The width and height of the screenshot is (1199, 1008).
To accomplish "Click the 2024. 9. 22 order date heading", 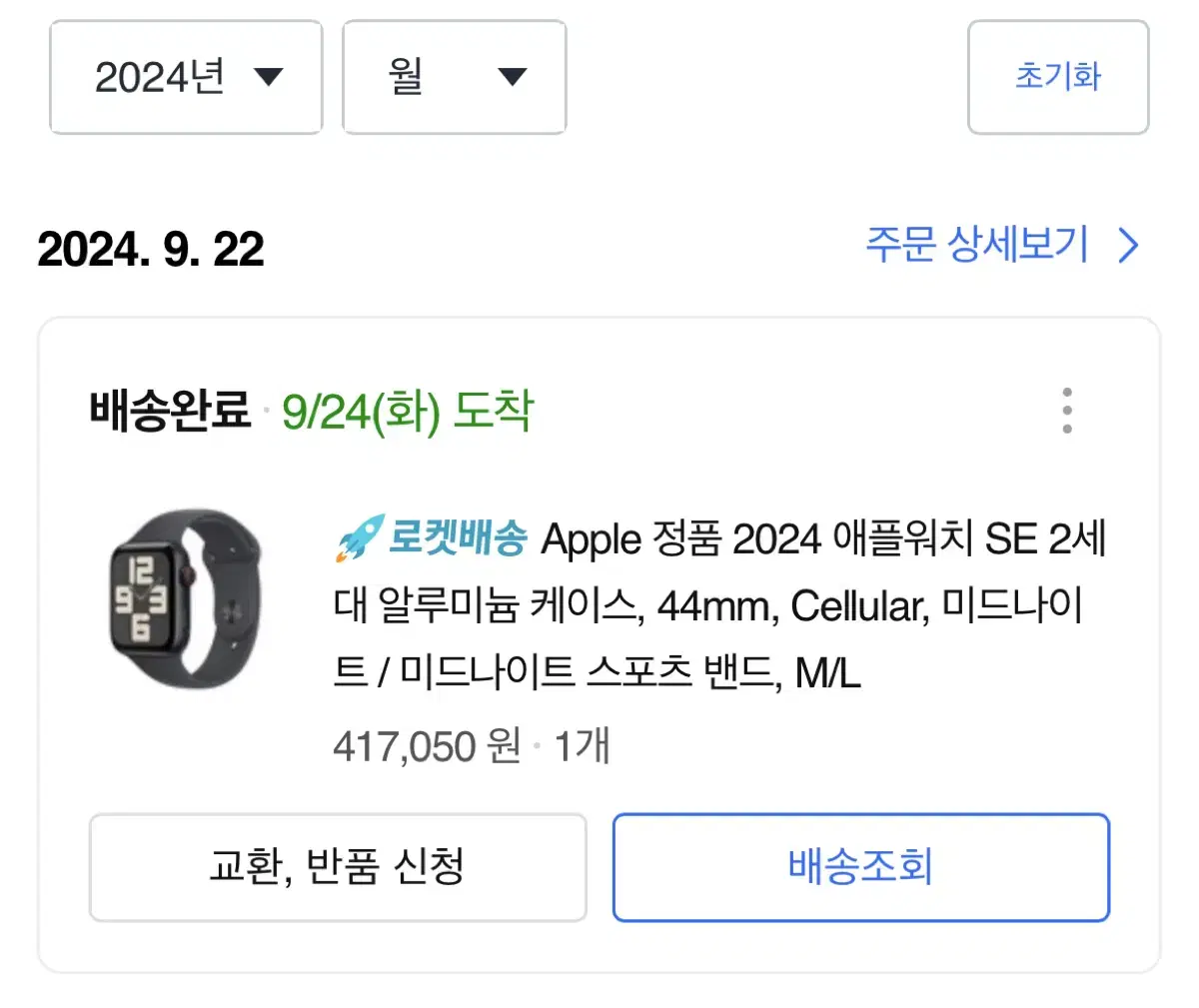I will pyautogui.click(x=151, y=249).
